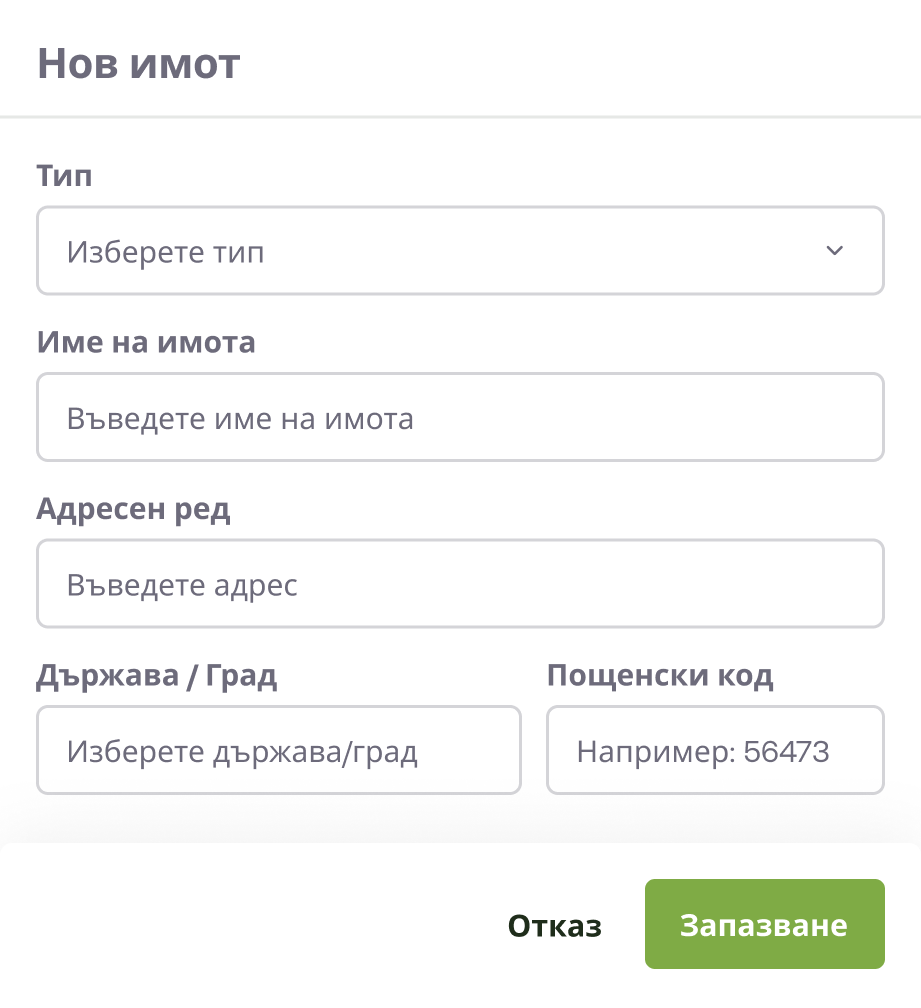
Task: Save the new property via green button
Action: point(764,924)
